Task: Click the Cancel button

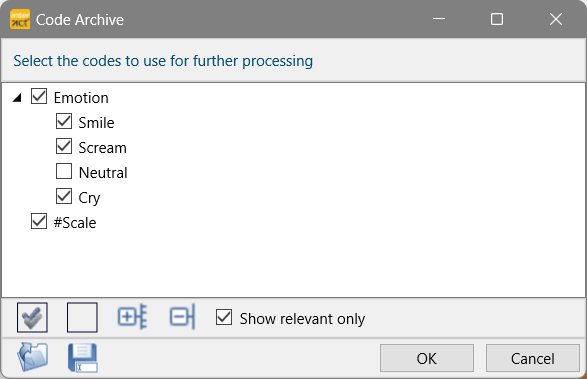Action: click(533, 358)
